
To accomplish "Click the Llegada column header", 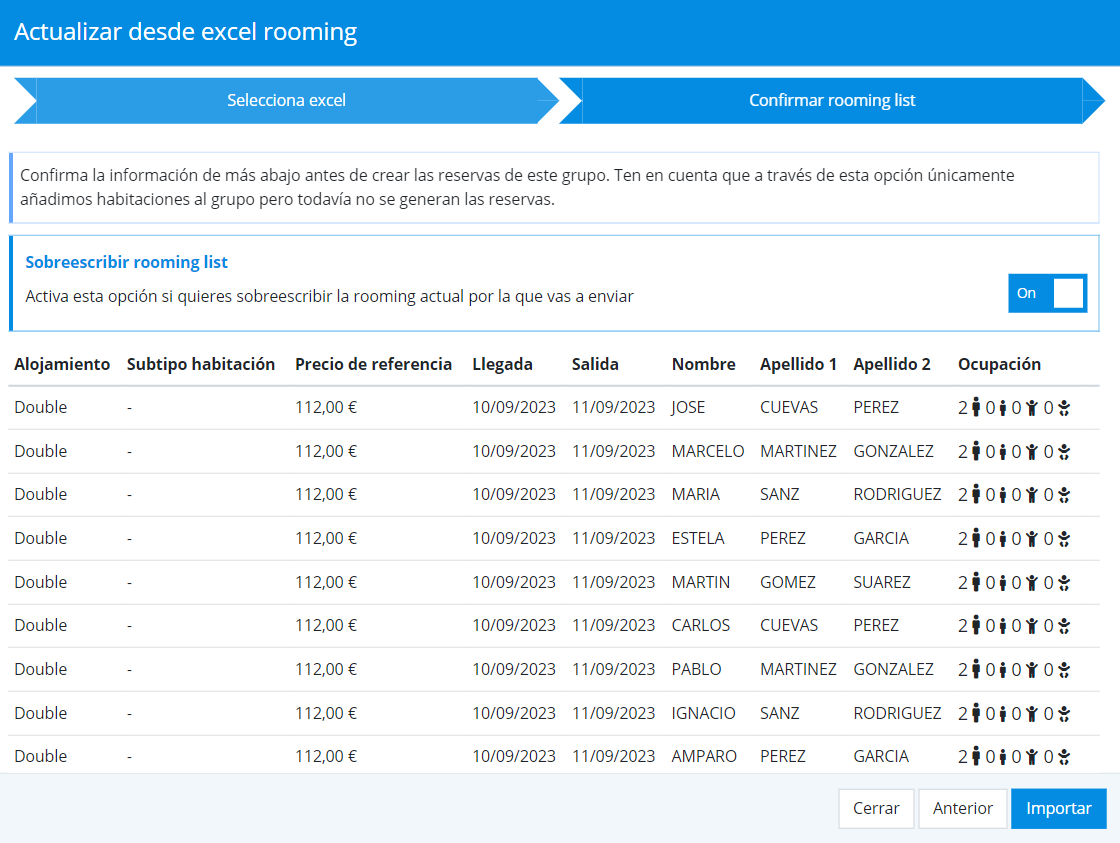I will (502, 364).
